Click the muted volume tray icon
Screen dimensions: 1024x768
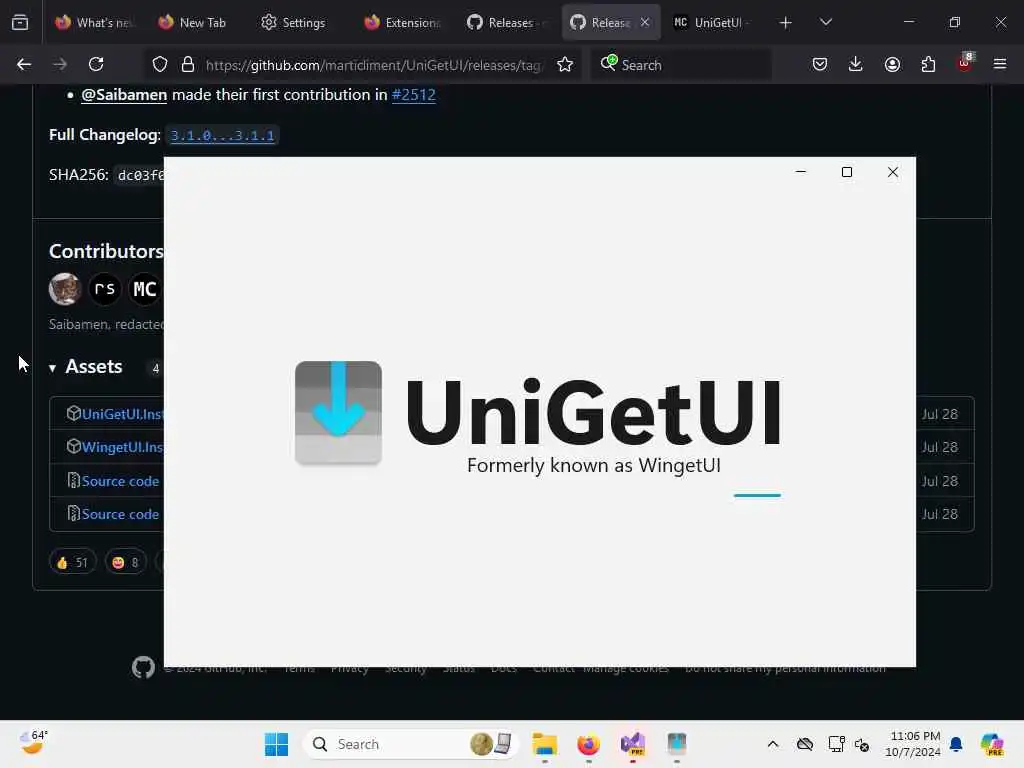pos(862,744)
